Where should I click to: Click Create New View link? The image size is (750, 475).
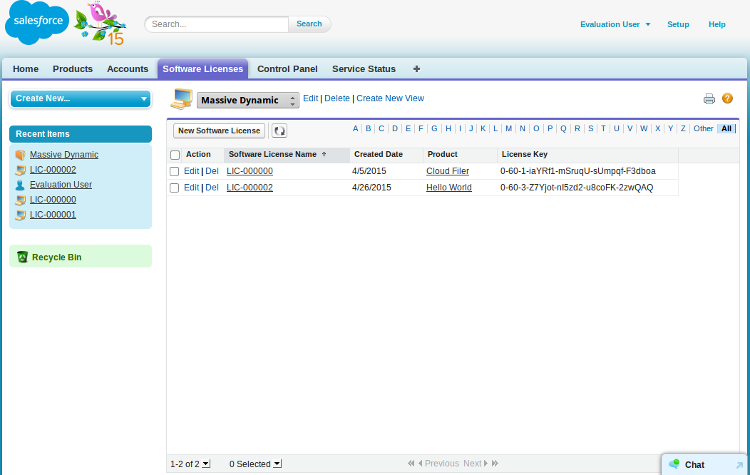[x=390, y=98]
